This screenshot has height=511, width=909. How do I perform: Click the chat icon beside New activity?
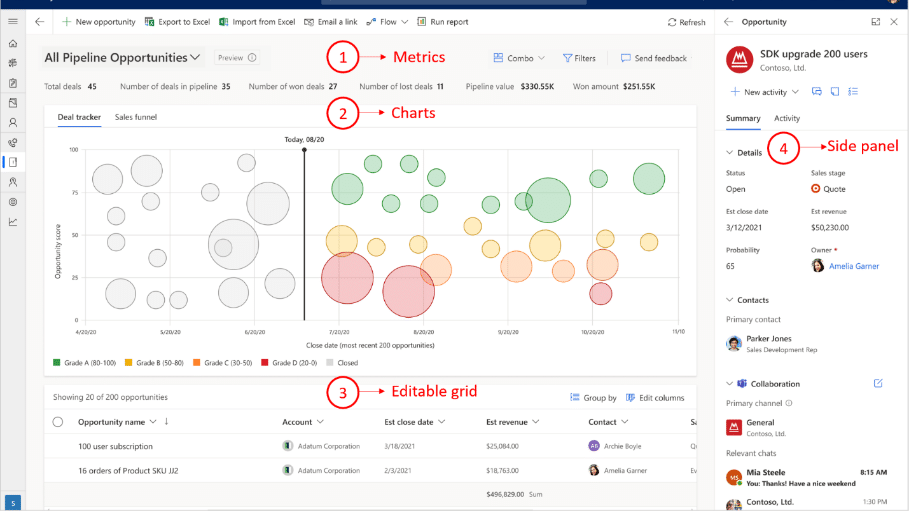click(817, 92)
